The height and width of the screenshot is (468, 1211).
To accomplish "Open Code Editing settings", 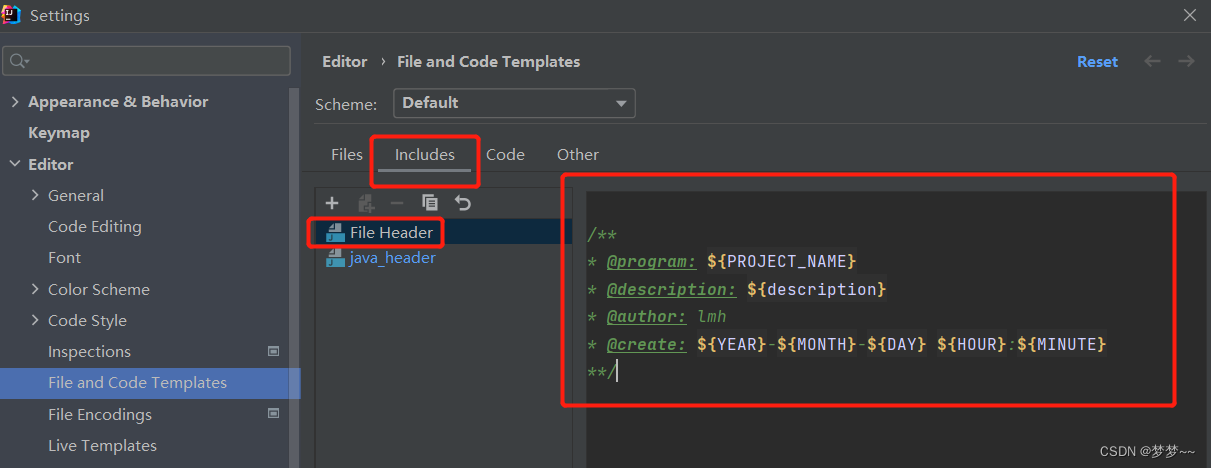I will [94, 227].
